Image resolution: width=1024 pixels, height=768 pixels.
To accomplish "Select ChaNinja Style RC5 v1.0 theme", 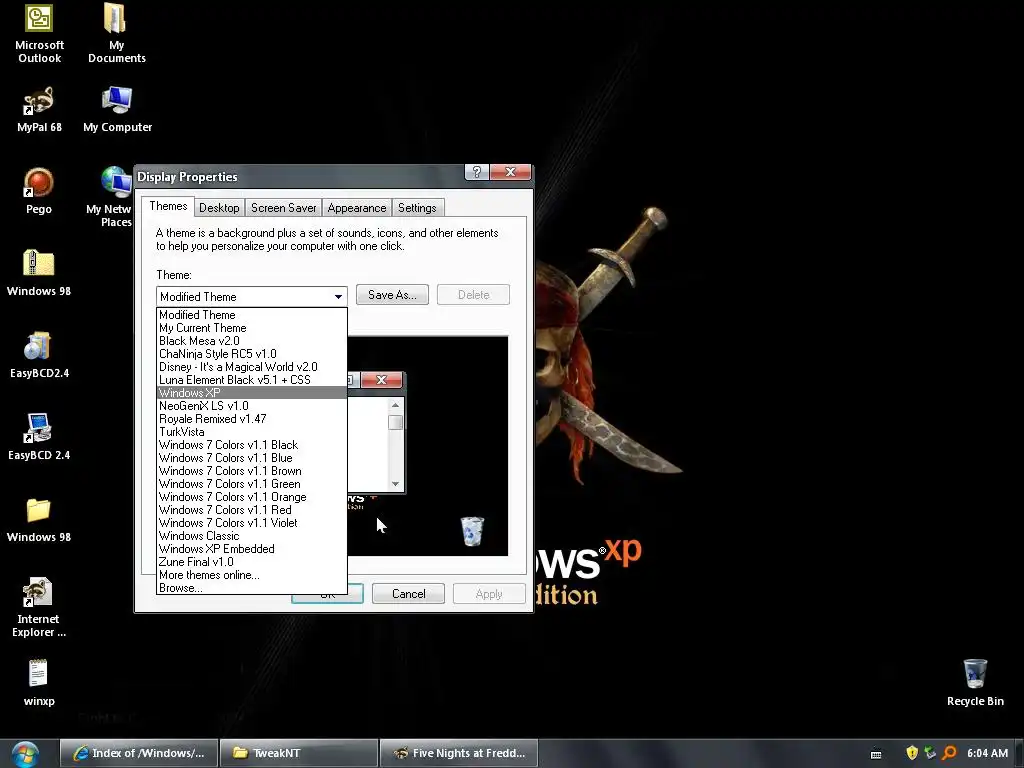I will click(251, 354).
